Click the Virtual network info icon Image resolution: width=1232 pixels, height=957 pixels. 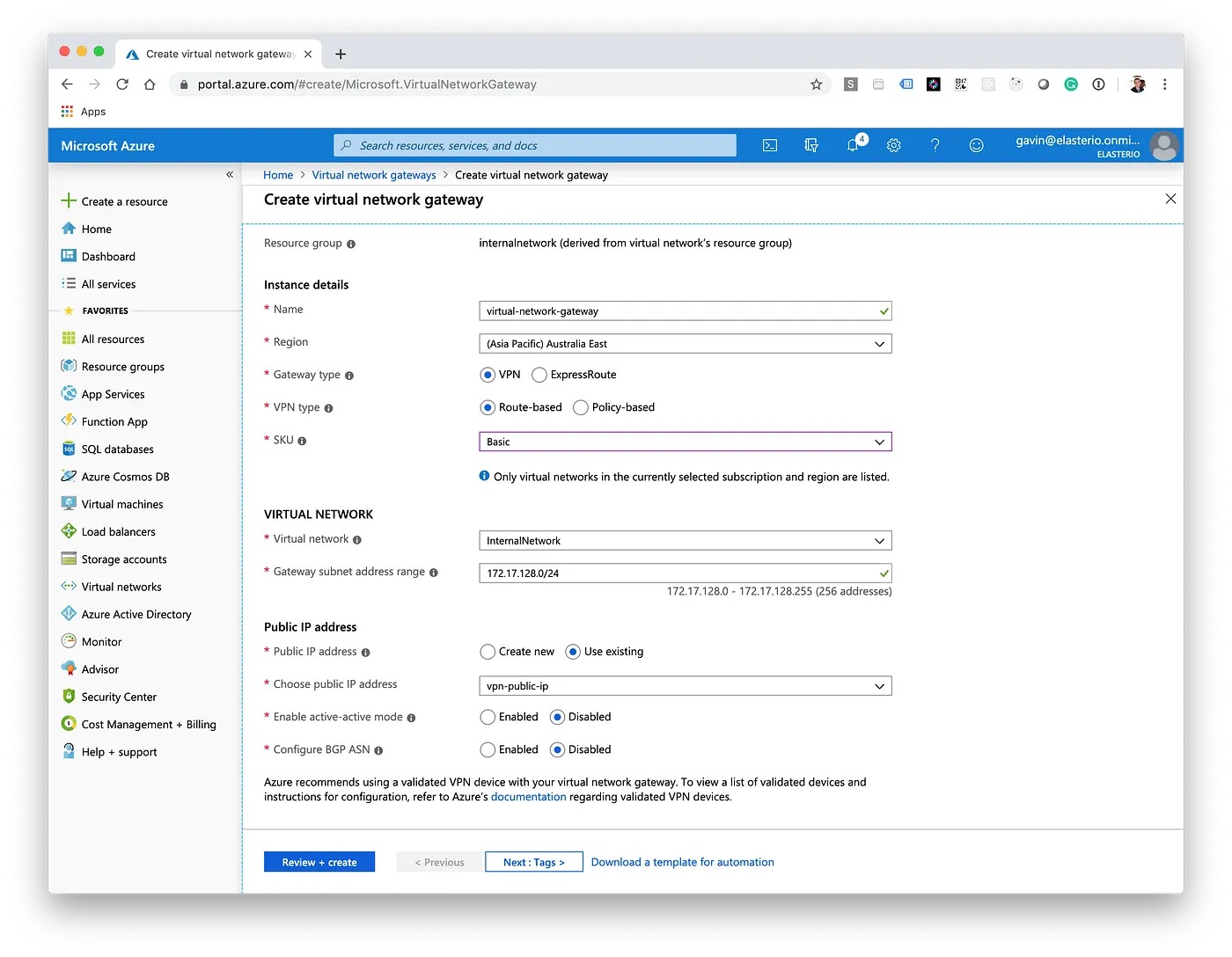pyautogui.click(x=357, y=540)
